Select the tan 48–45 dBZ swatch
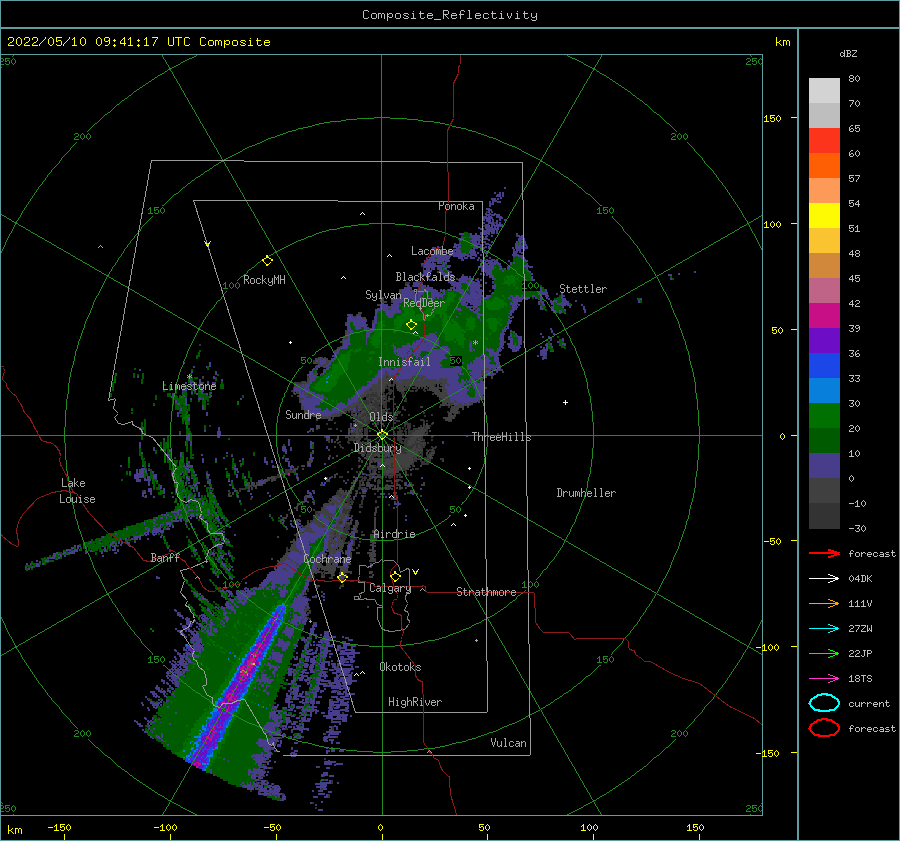Image resolution: width=900 pixels, height=841 pixels. pyautogui.click(x=824, y=266)
